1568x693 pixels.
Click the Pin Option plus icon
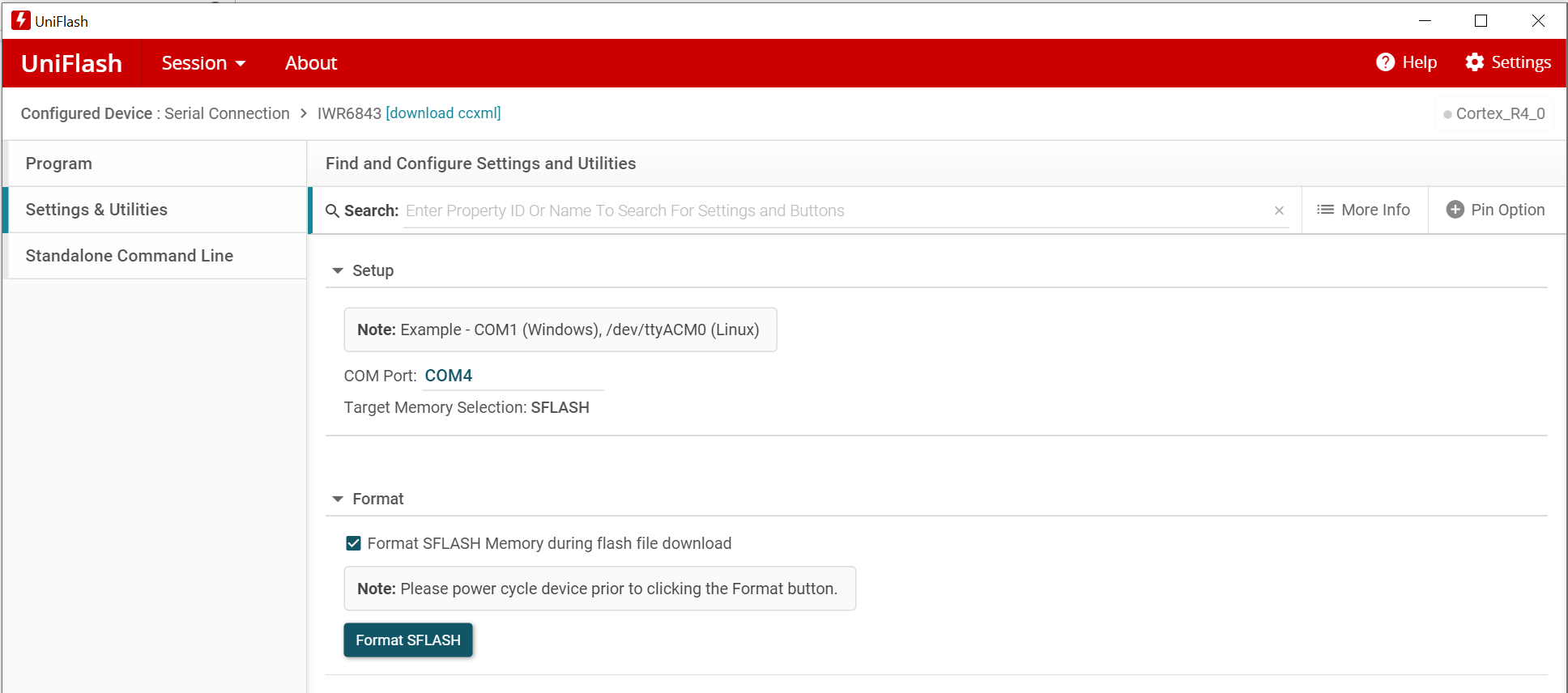1455,210
